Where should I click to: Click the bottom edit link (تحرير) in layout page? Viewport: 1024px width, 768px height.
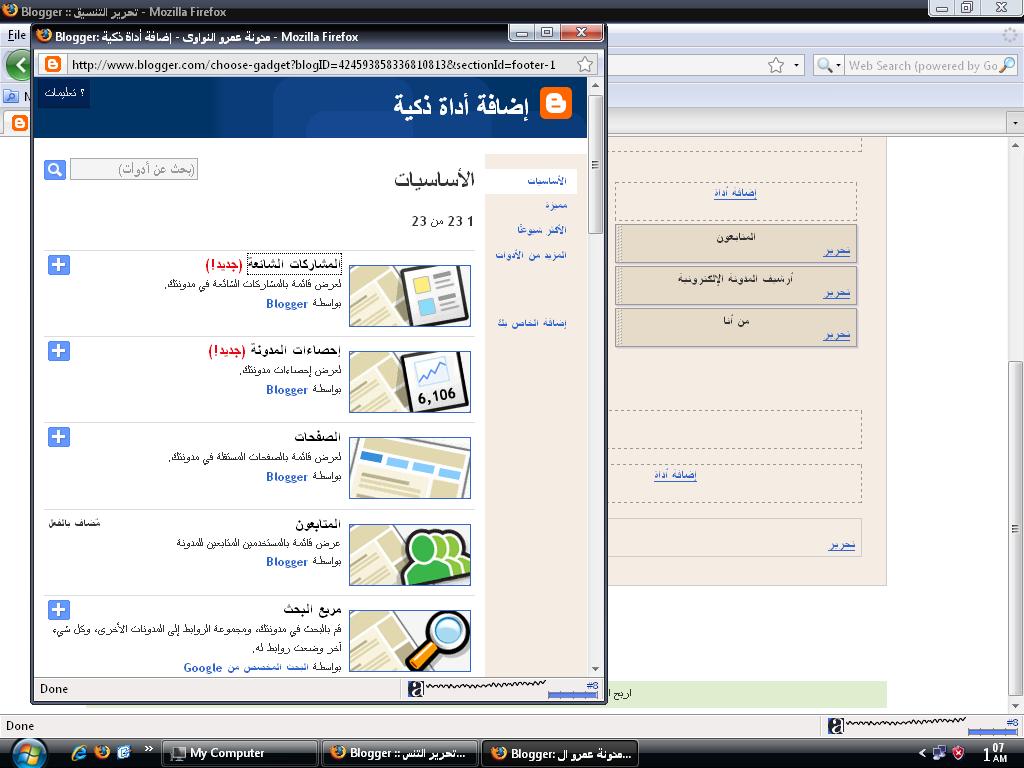tap(841, 545)
